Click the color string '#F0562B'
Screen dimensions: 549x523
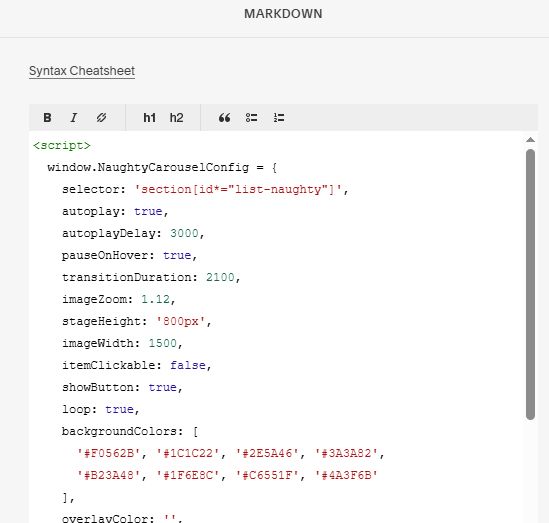point(108,453)
